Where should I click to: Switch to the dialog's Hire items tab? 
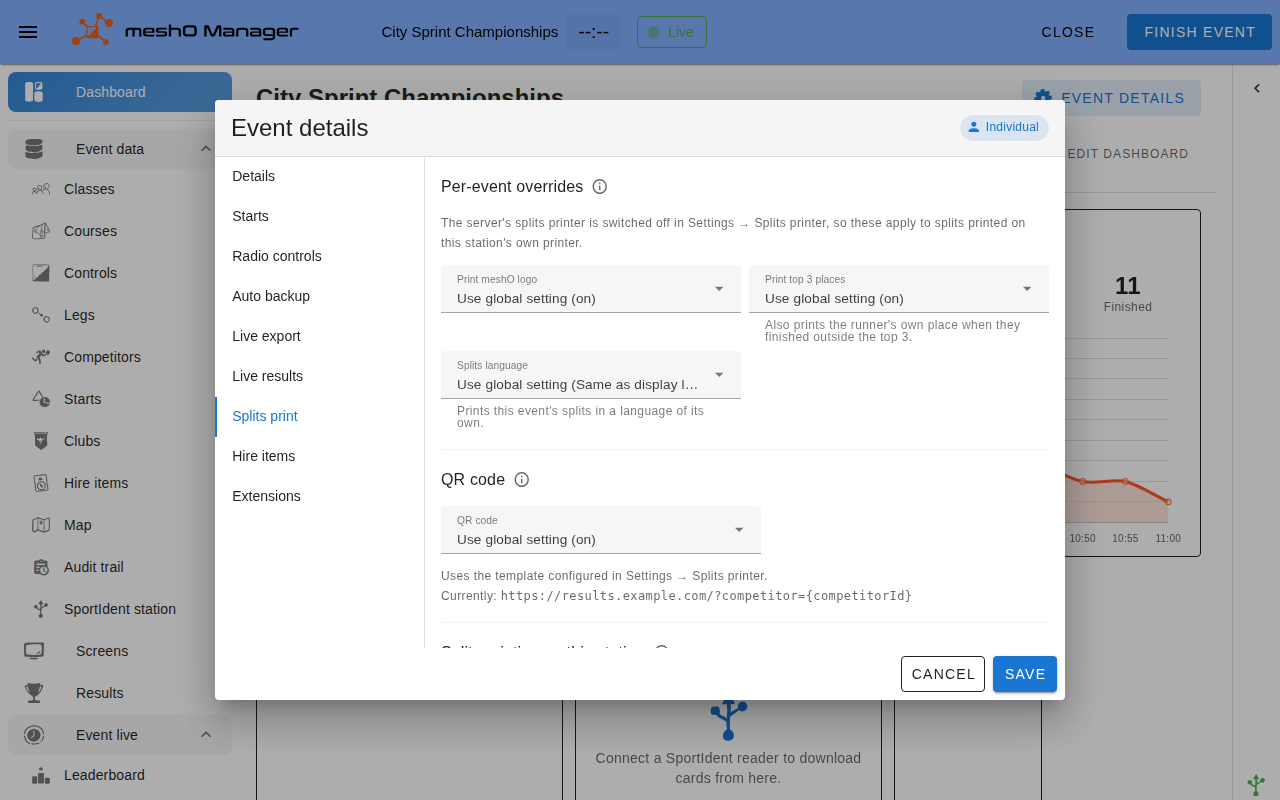click(x=320, y=456)
